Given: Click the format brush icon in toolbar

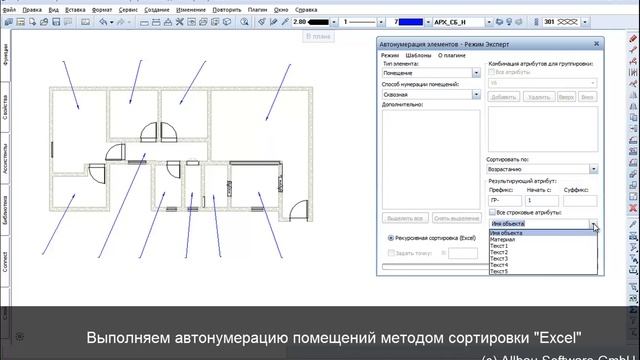Looking at the screenshot, I should (x=262, y=22).
